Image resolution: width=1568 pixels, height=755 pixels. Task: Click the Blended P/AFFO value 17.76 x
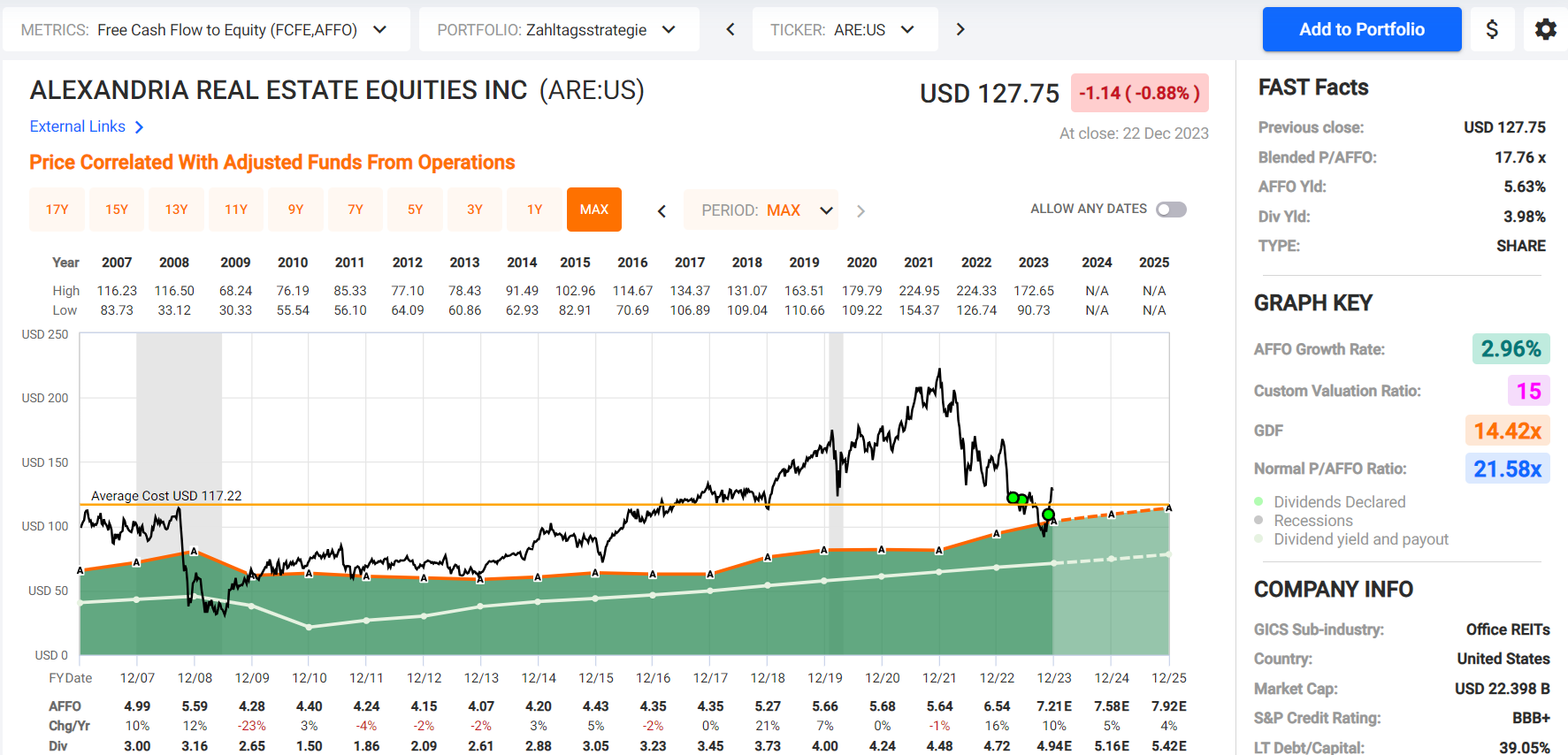point(1520,157)
